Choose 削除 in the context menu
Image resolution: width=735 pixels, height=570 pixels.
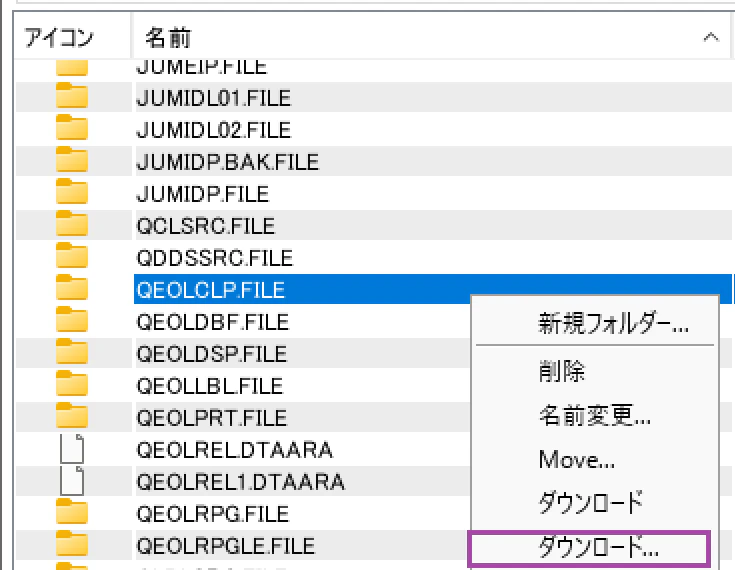[594, 371]
